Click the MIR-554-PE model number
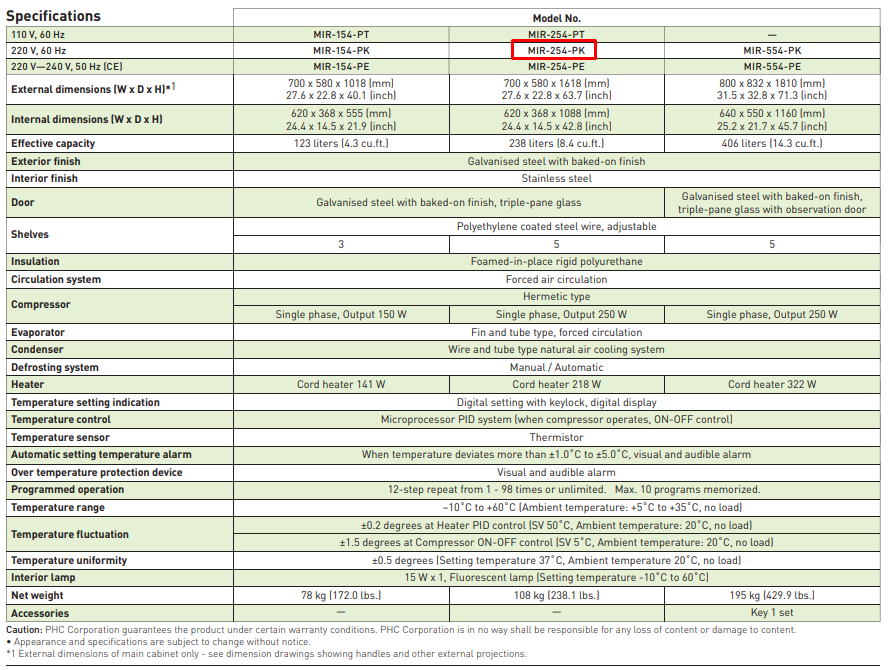This screenshot has width=889, height=670. coord(772,66)
